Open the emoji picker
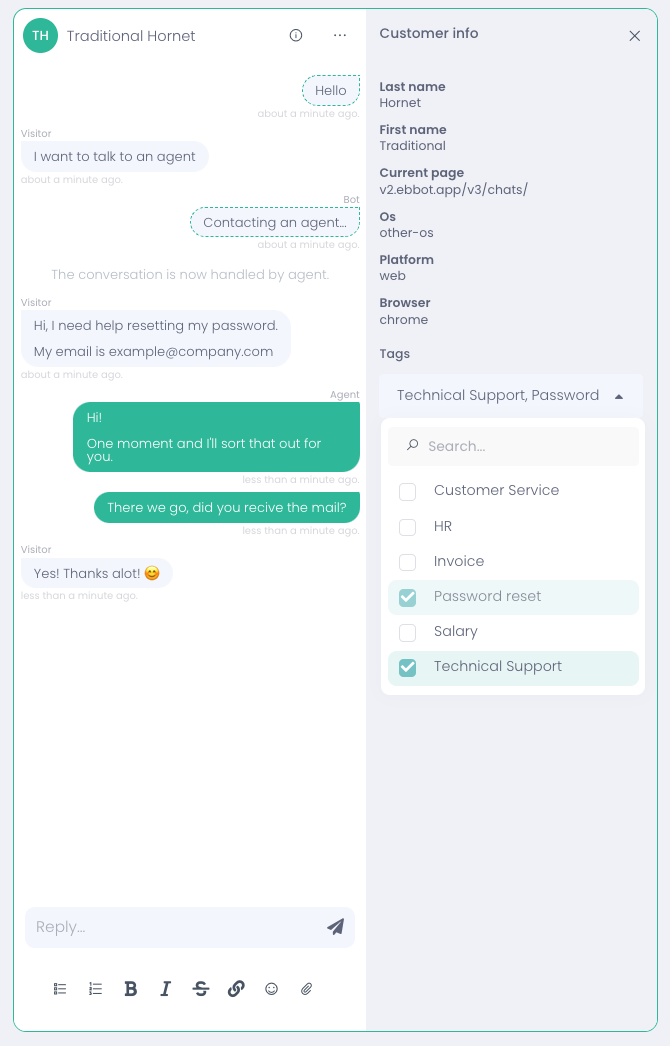The image size is (670, 1046). pyautogui.click(x=271, y=989)
